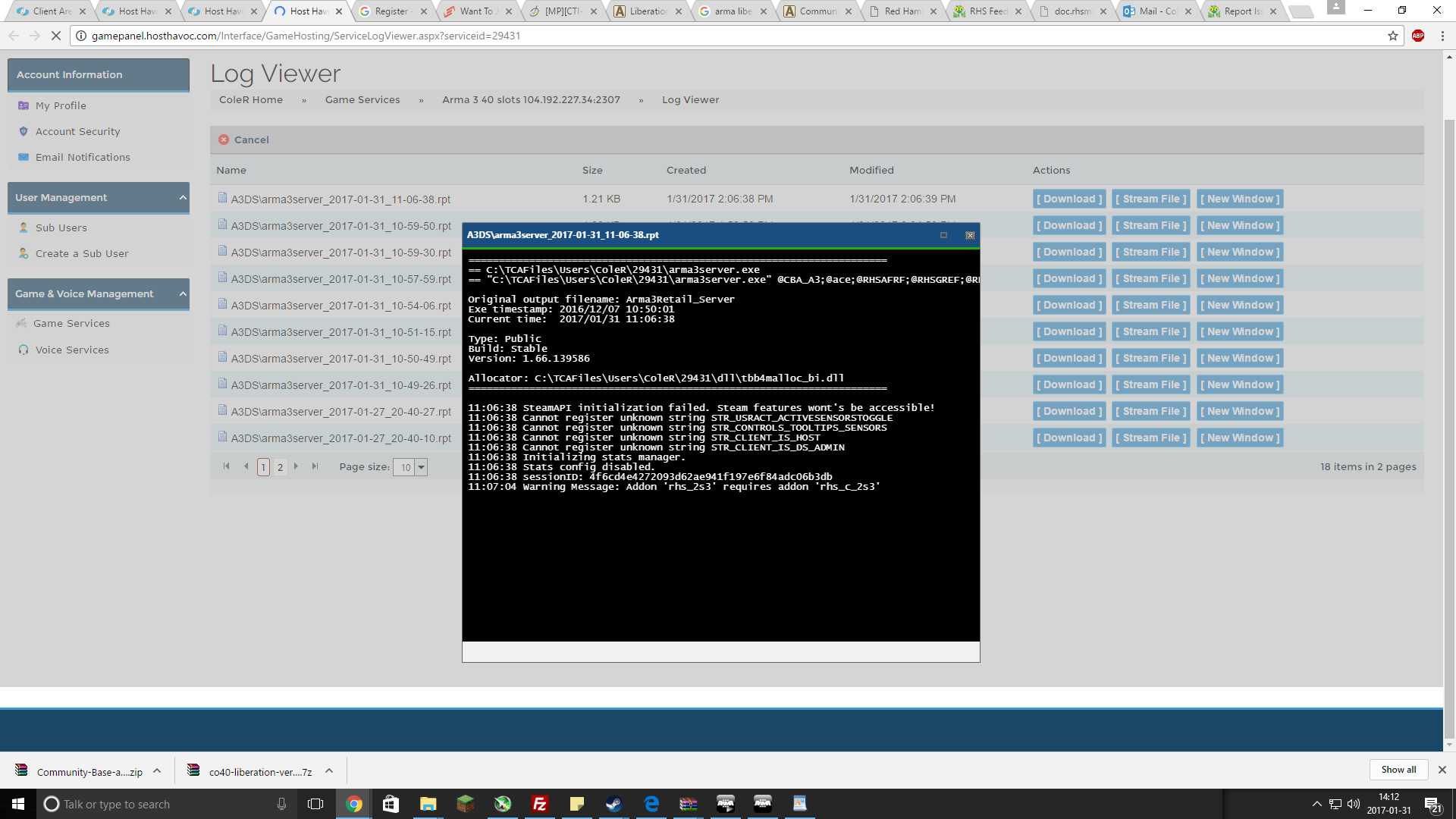Close the A3DS log stream popup

click(970, 235)
